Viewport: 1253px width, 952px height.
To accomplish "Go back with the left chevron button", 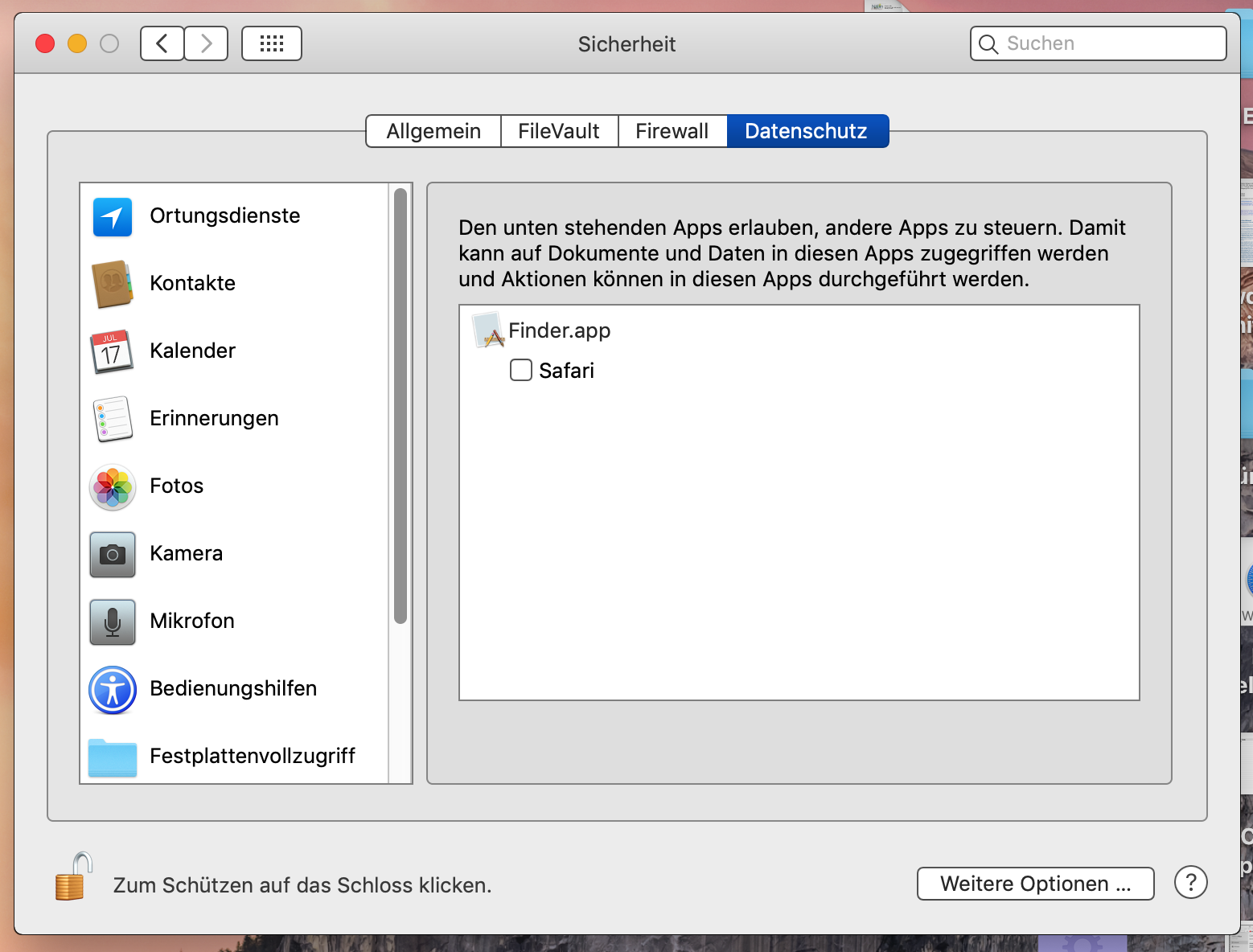I will point(162,43).
